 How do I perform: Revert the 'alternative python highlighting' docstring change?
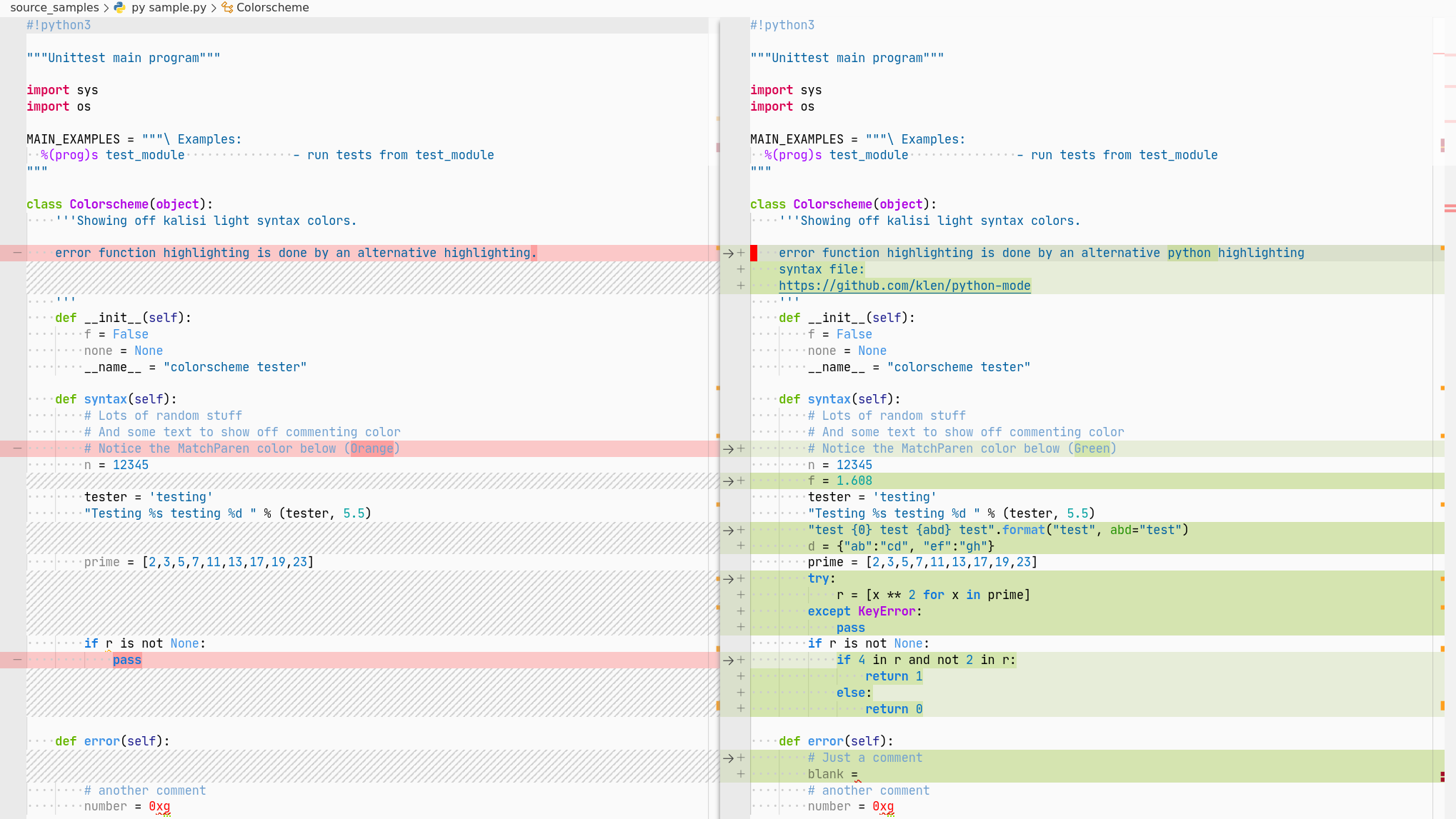click(728, 253)
